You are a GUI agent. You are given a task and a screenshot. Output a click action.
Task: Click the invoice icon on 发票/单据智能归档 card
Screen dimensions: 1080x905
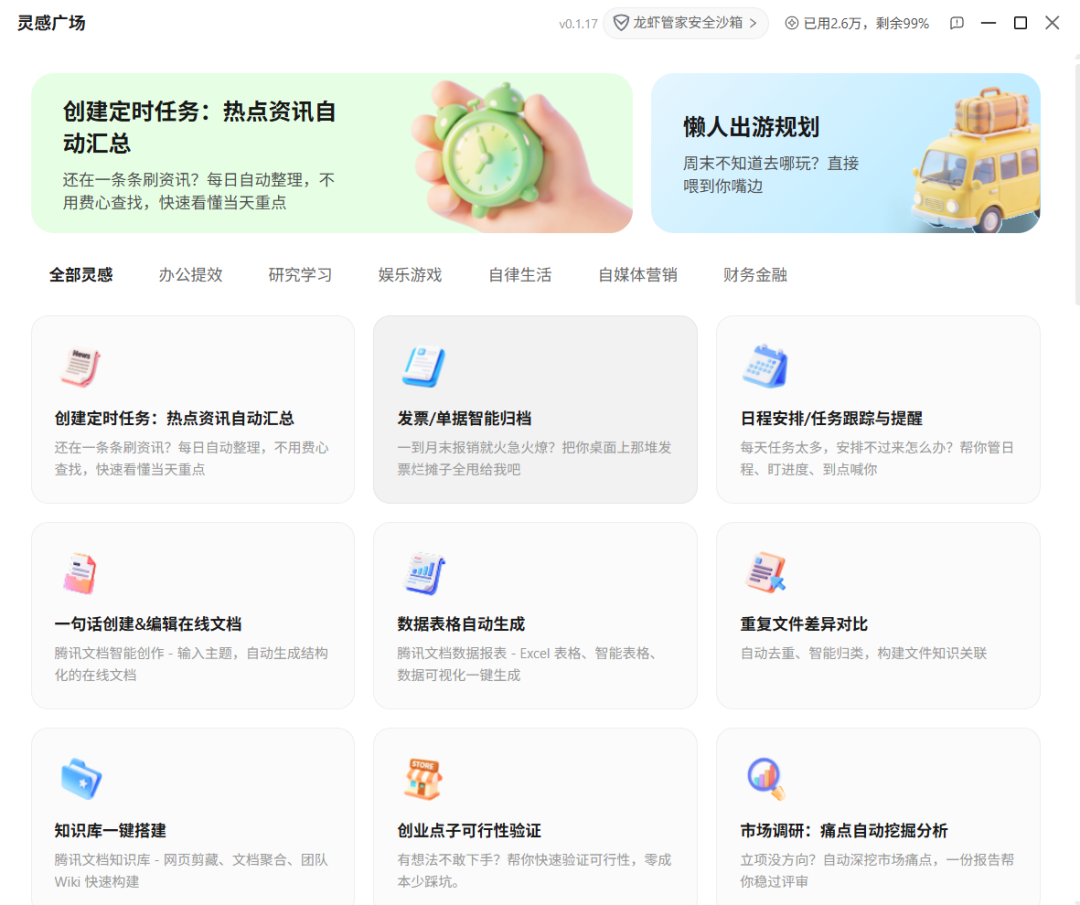pyautogui.click(x=423, y=367)
